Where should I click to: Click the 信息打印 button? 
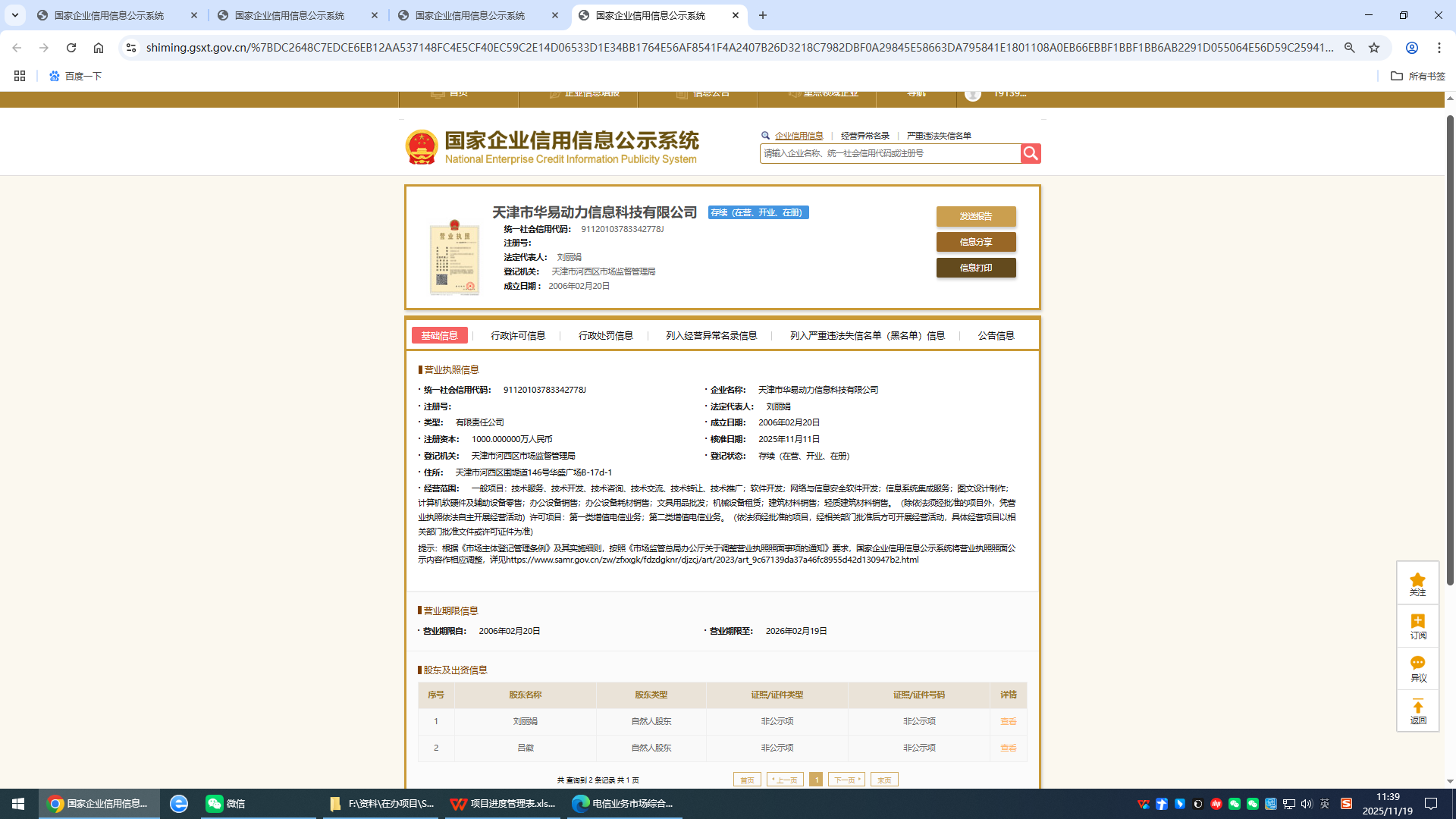[975, 268]
